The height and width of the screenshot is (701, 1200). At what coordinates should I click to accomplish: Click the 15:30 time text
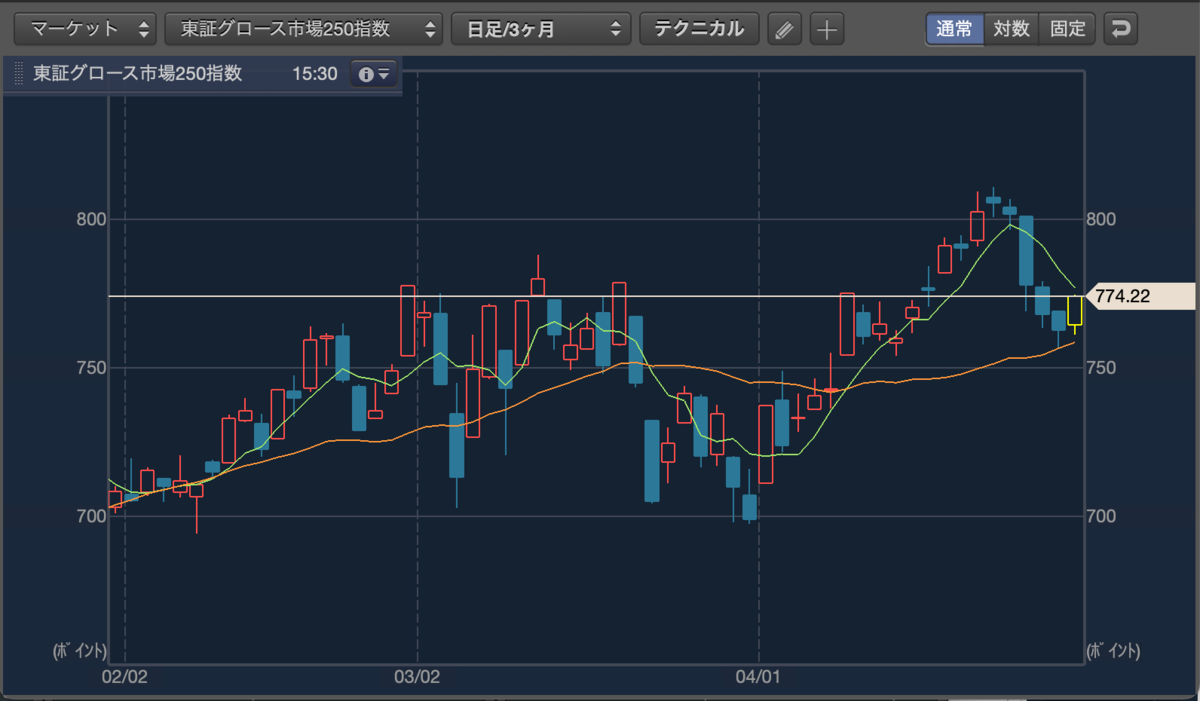[x=315, y=74]
